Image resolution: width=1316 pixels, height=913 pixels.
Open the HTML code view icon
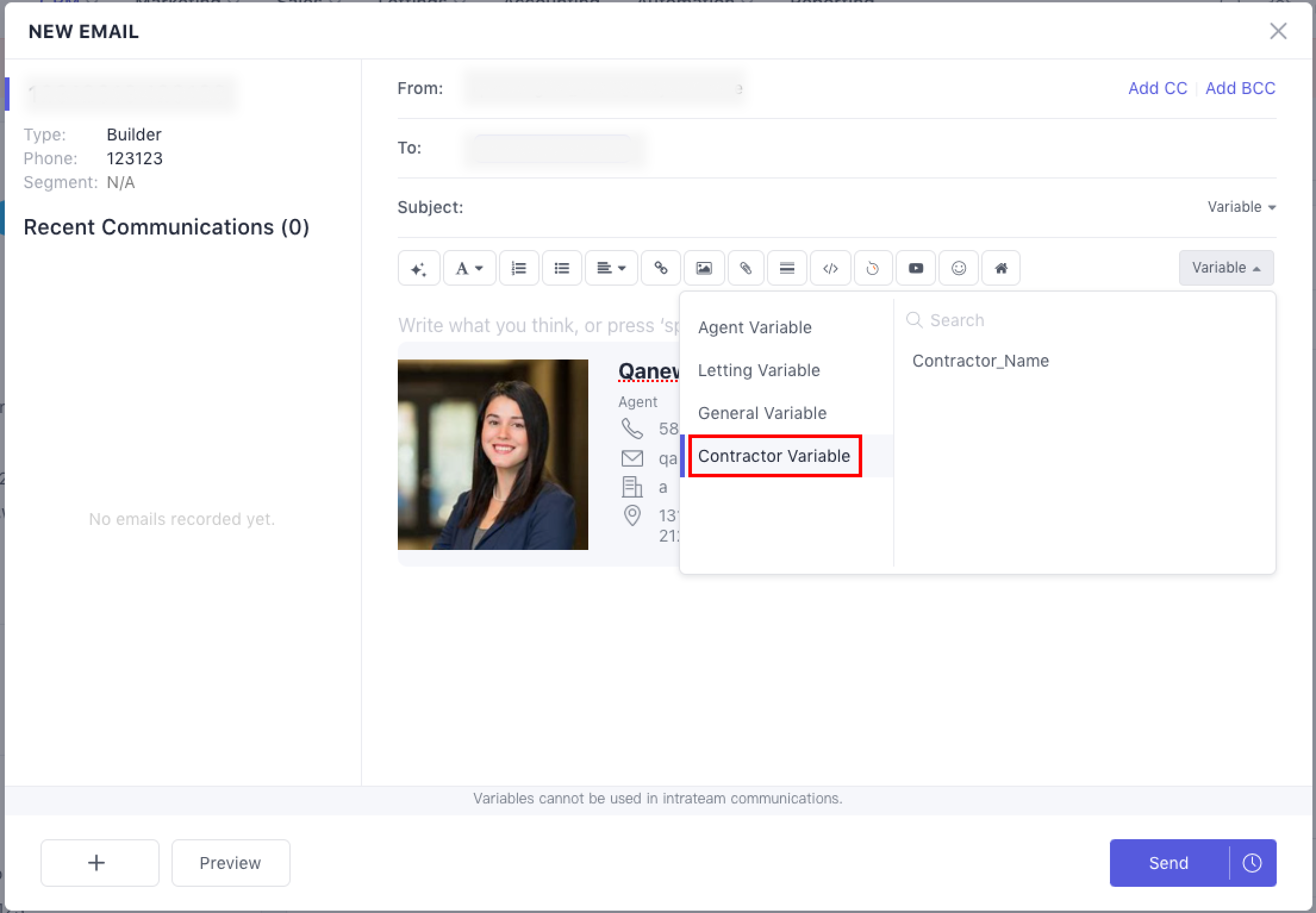click(x=830, y=268)
